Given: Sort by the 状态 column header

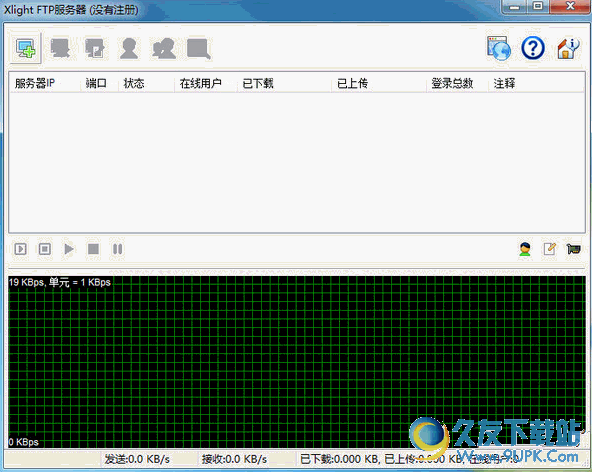Looking at the screenshot, I should pyautogui.click(x=146, y=83).
